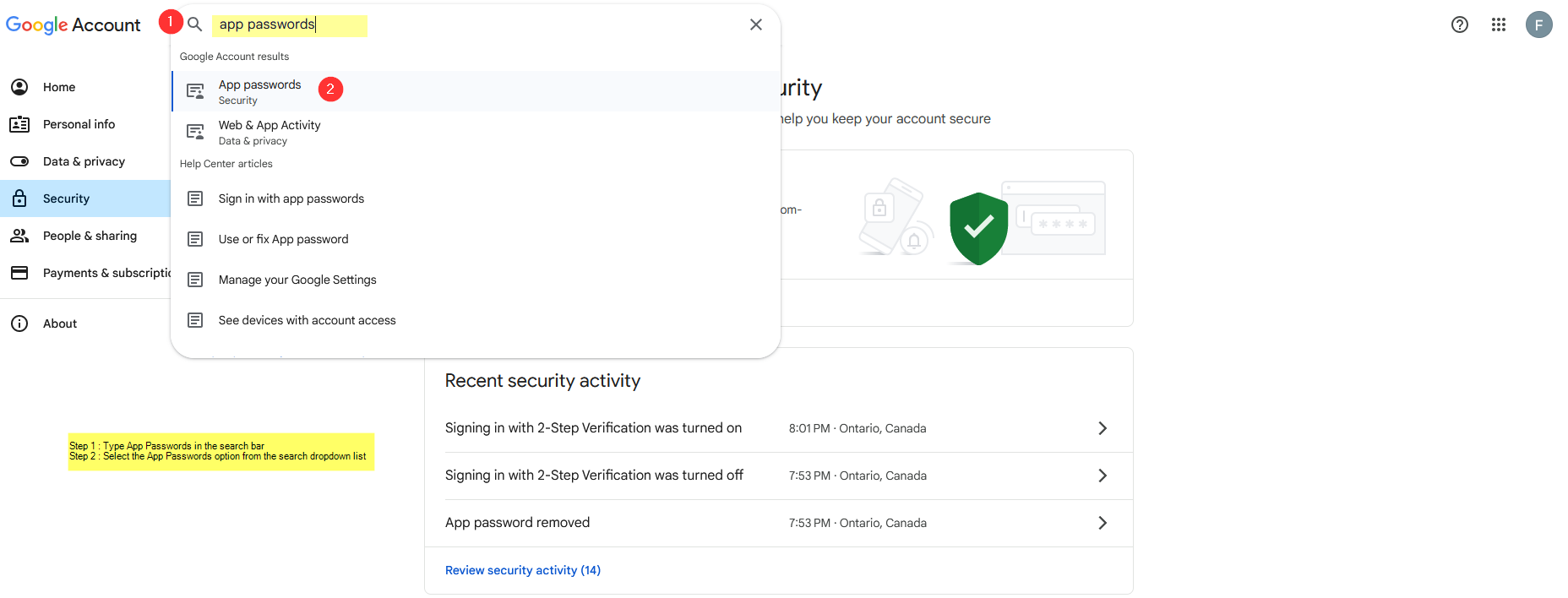
Task: Open the account avatar F
Action: [1539, 24]
